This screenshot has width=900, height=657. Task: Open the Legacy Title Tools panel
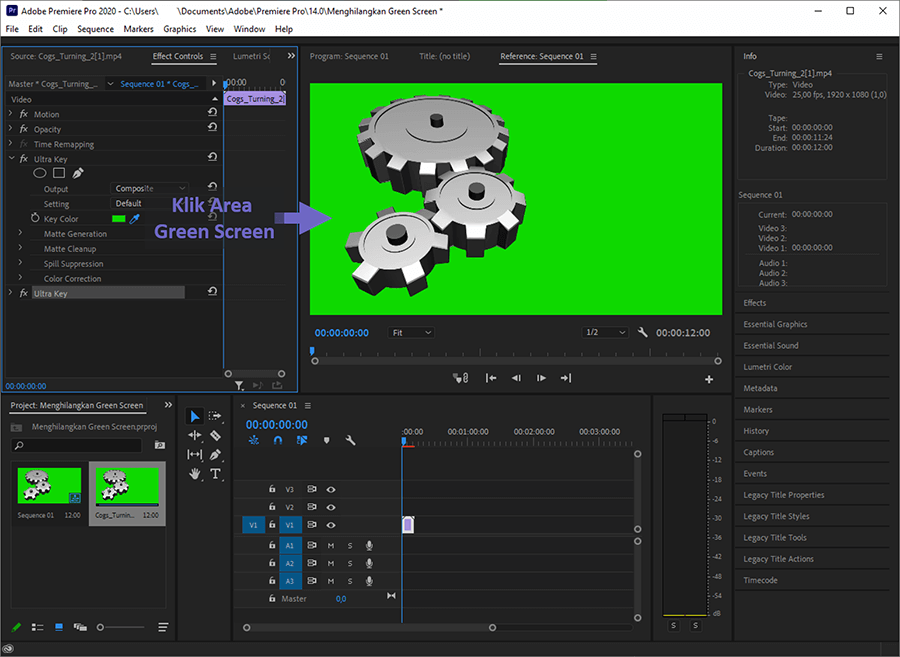pyautogui.click(x=775, y=538)
